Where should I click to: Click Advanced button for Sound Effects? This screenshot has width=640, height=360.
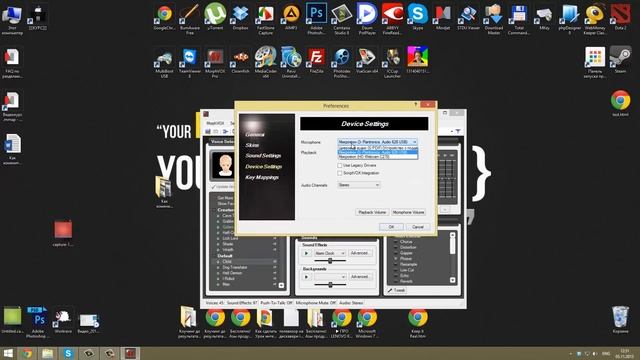(360, 253)
